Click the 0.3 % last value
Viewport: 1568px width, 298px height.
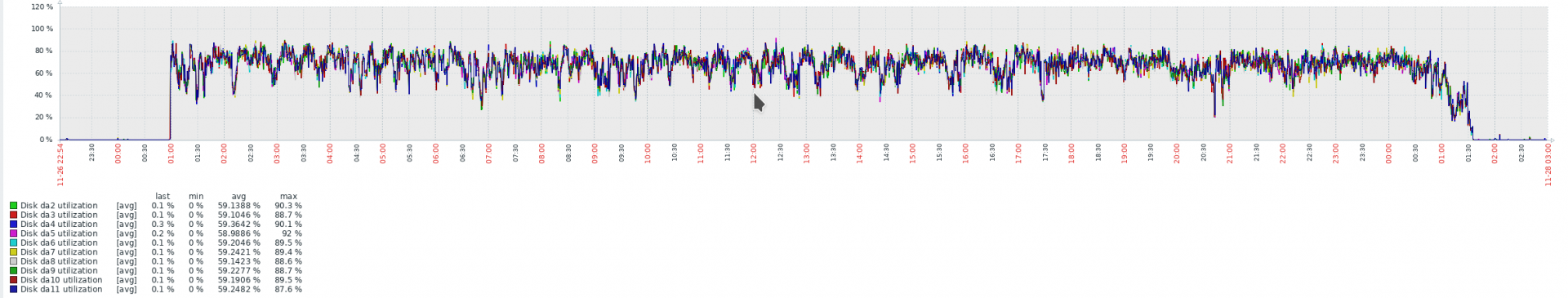click(x=163, y=225)
